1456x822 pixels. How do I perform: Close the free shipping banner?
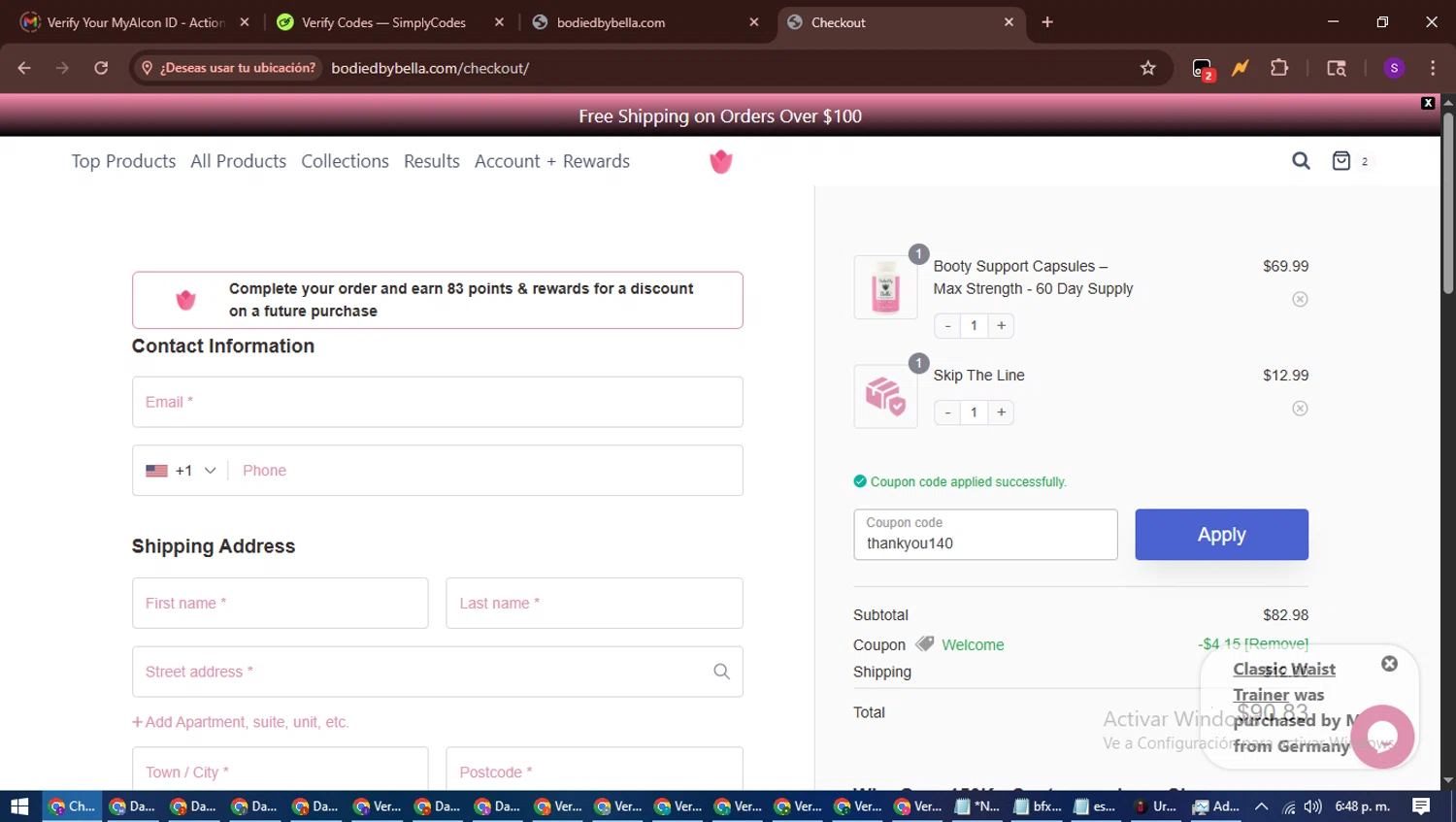tap(1427, 103)
